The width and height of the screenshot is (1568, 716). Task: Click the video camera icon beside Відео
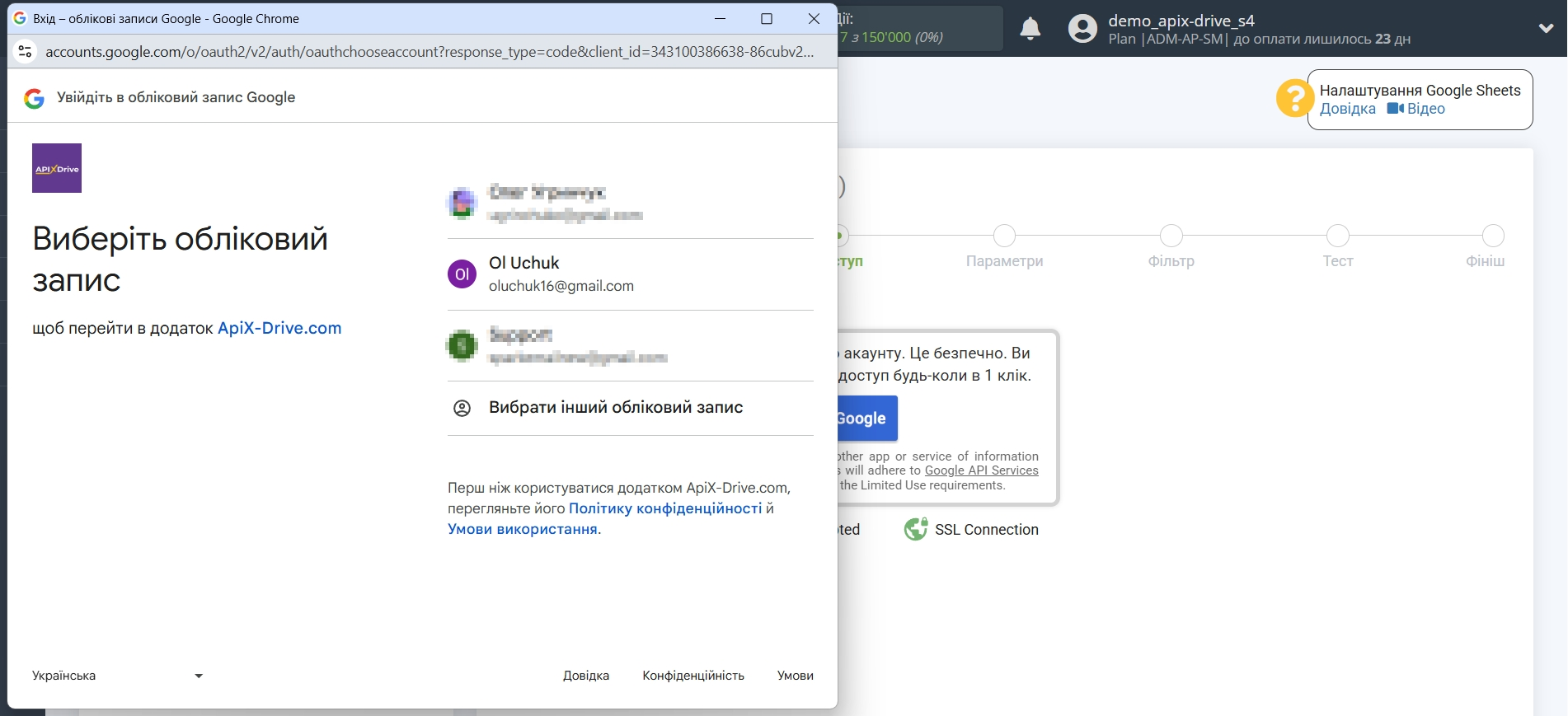point(1395,109)
